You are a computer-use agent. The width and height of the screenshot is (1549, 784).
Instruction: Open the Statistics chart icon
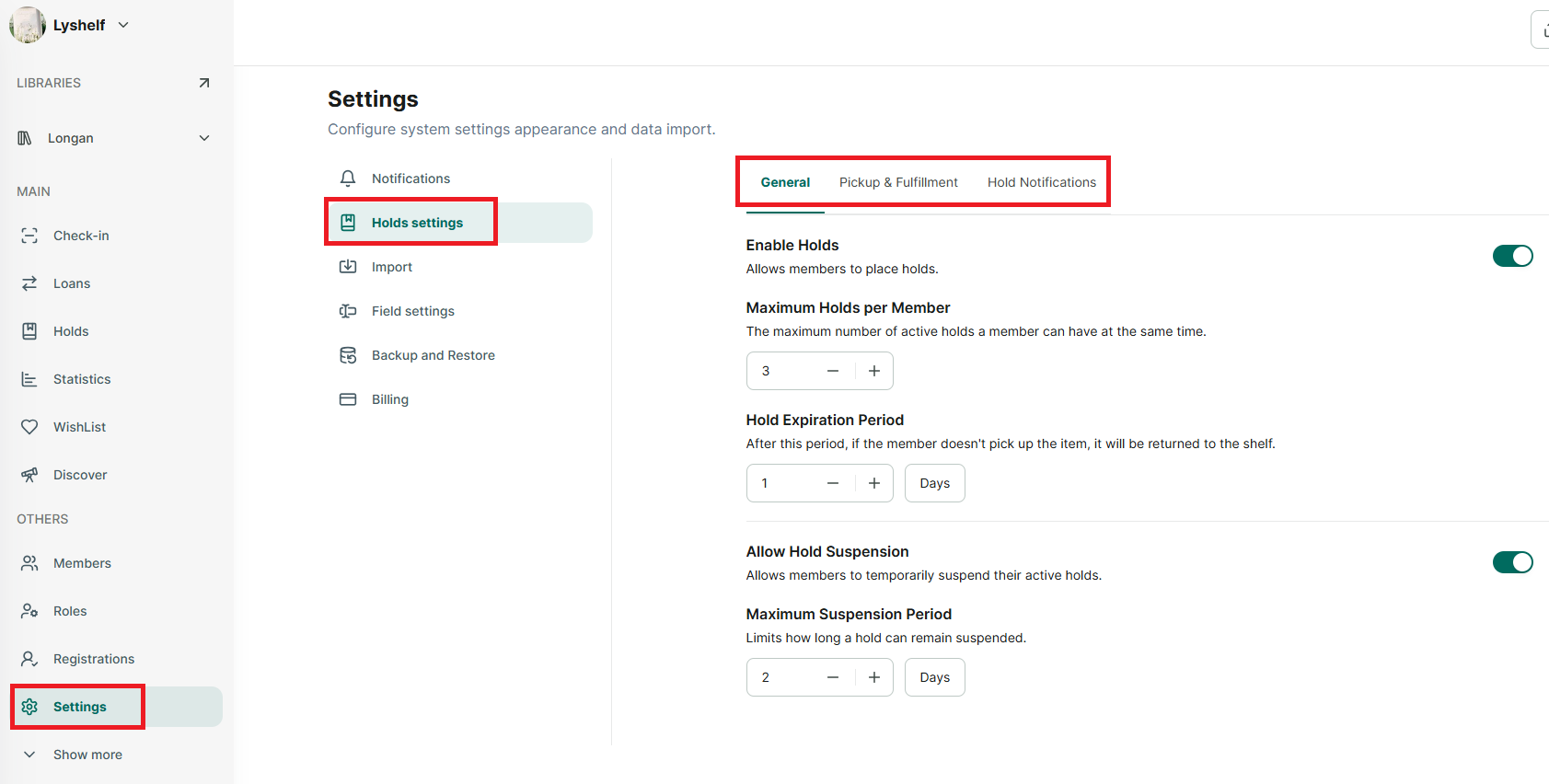[29, 379]
